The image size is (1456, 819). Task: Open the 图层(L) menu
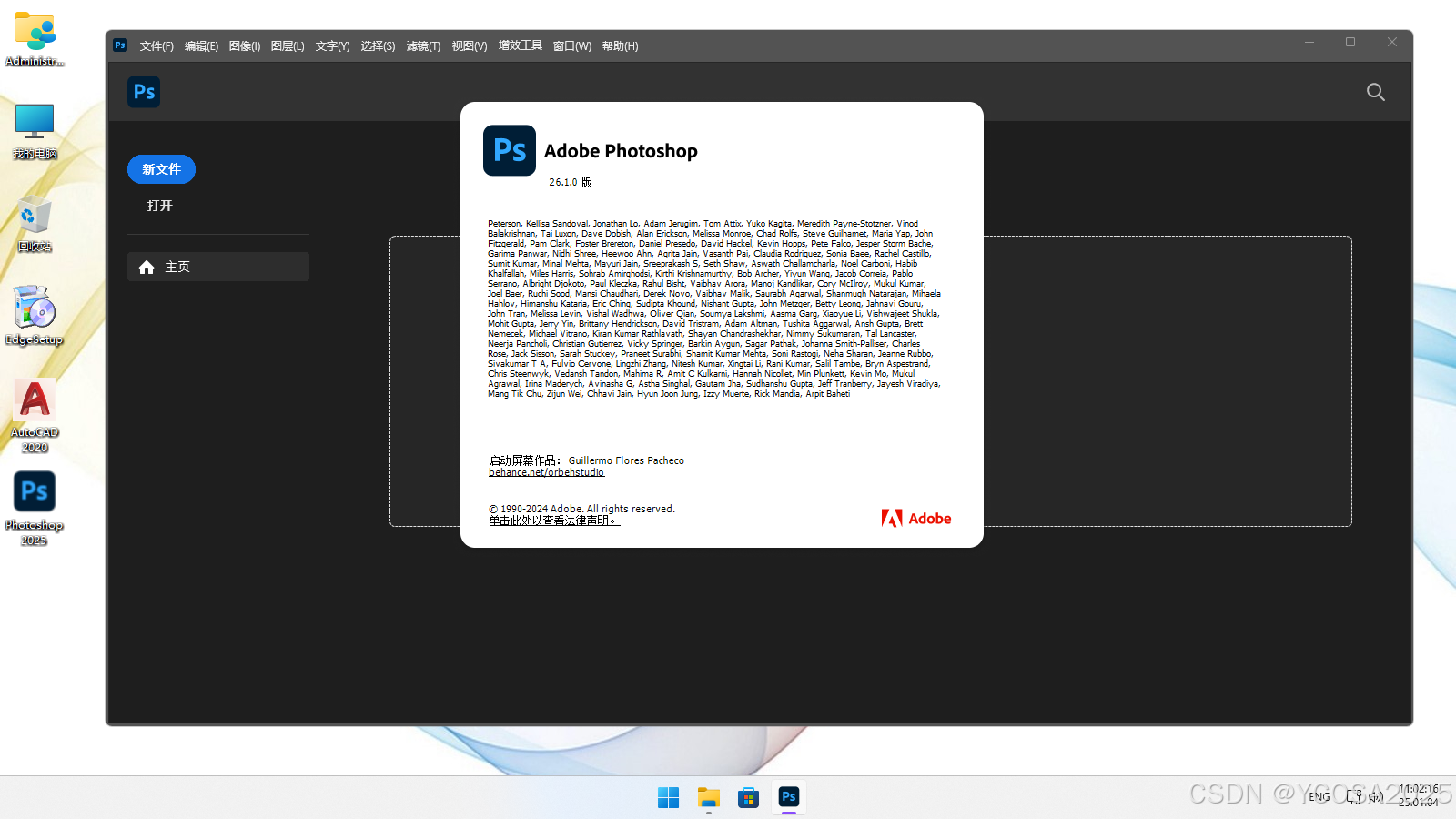click(288, 46)
